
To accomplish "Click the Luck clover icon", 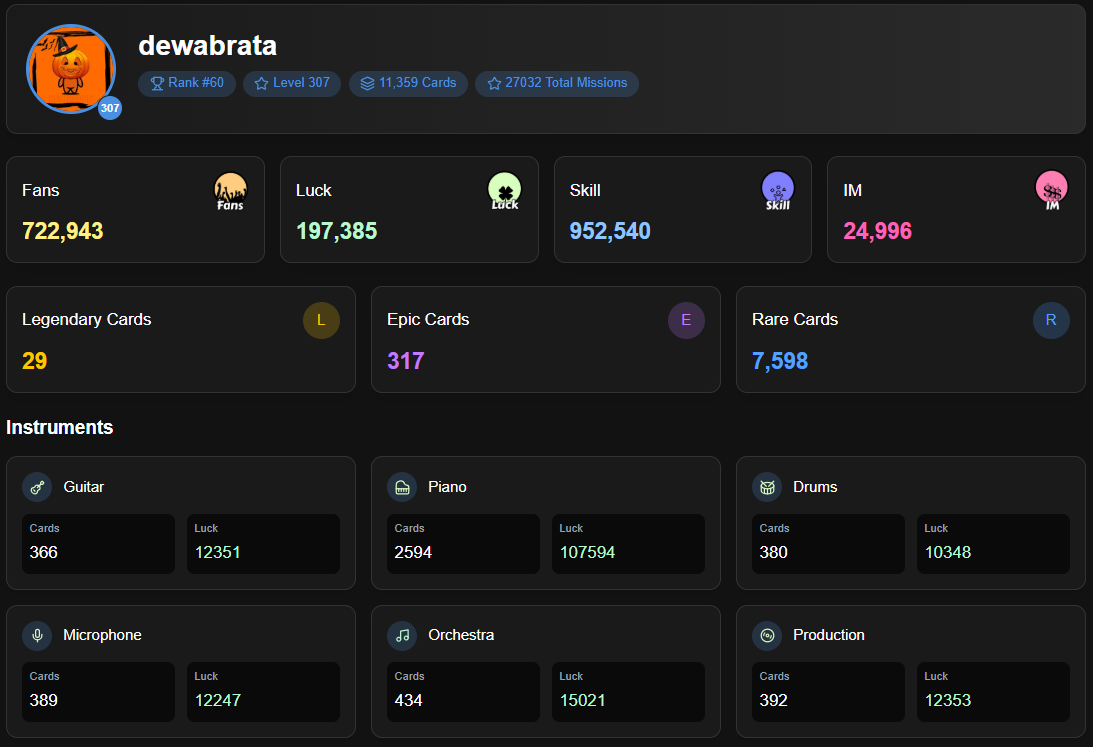I will pos(504,190).
